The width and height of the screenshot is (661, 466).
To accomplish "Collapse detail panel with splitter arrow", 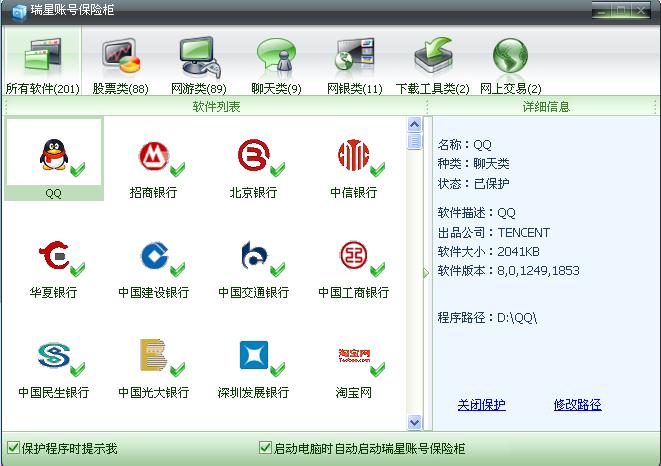I will pyautogui.click(x=426, y=273).
